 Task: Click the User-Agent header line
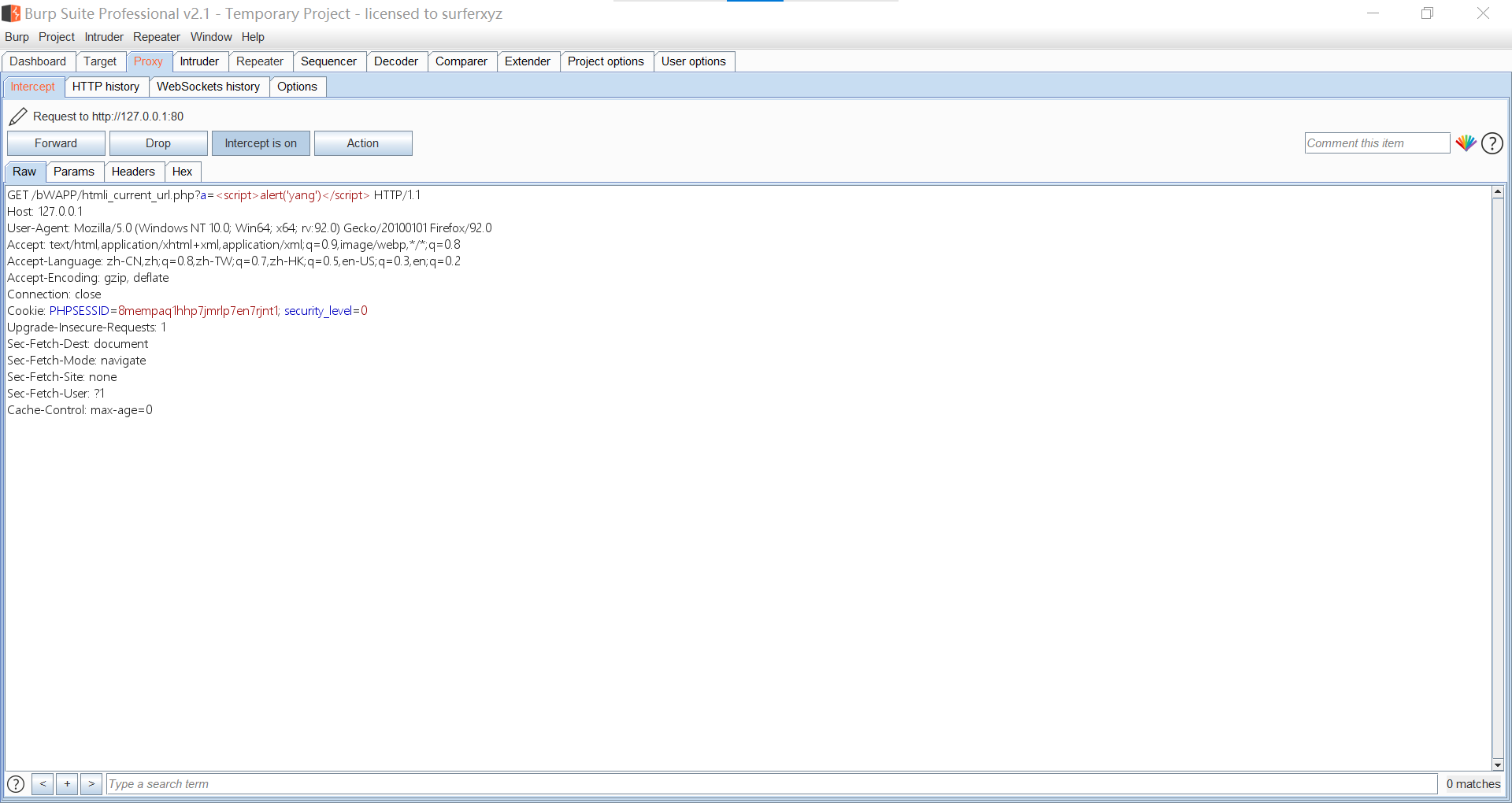[250, 228]
